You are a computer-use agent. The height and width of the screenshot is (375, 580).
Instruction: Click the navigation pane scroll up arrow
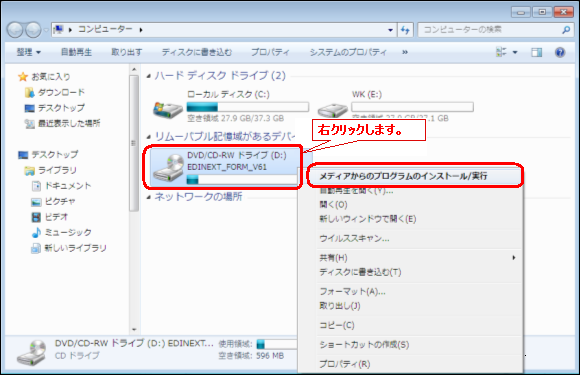[134, 69]
